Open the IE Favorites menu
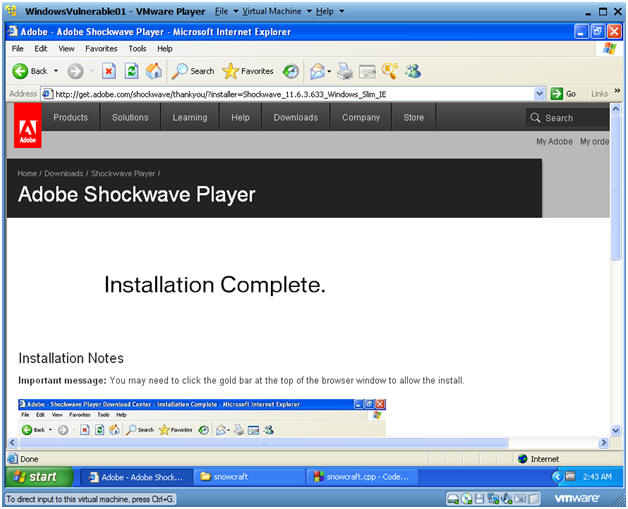 click(x=101, y=49)
